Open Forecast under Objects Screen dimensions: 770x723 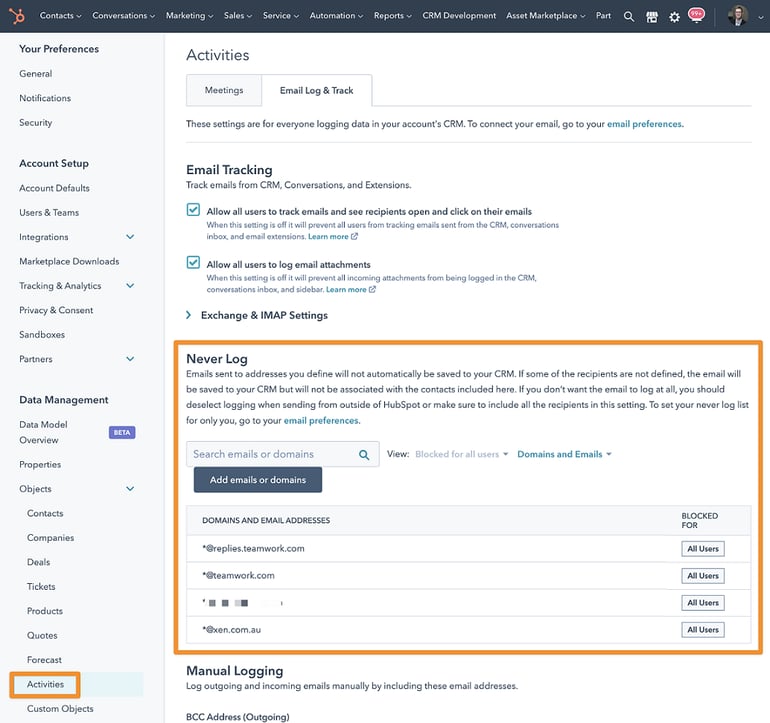click(x=44, y=660)
